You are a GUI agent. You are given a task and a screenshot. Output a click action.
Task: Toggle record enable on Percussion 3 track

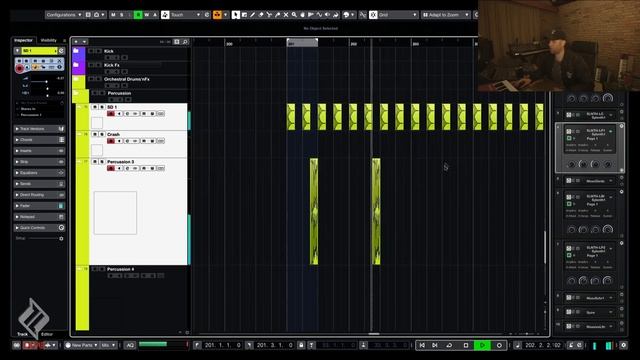click(x=111, y=168)
